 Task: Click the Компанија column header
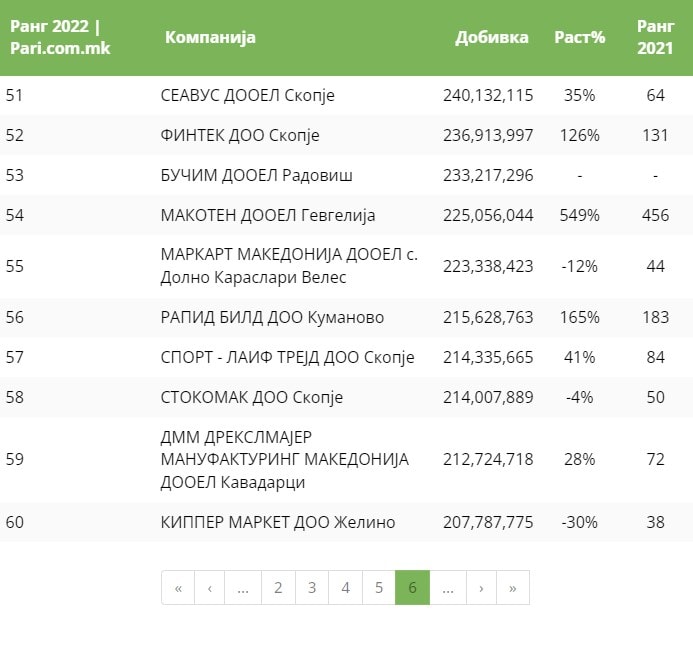click(x=210, y=37)
